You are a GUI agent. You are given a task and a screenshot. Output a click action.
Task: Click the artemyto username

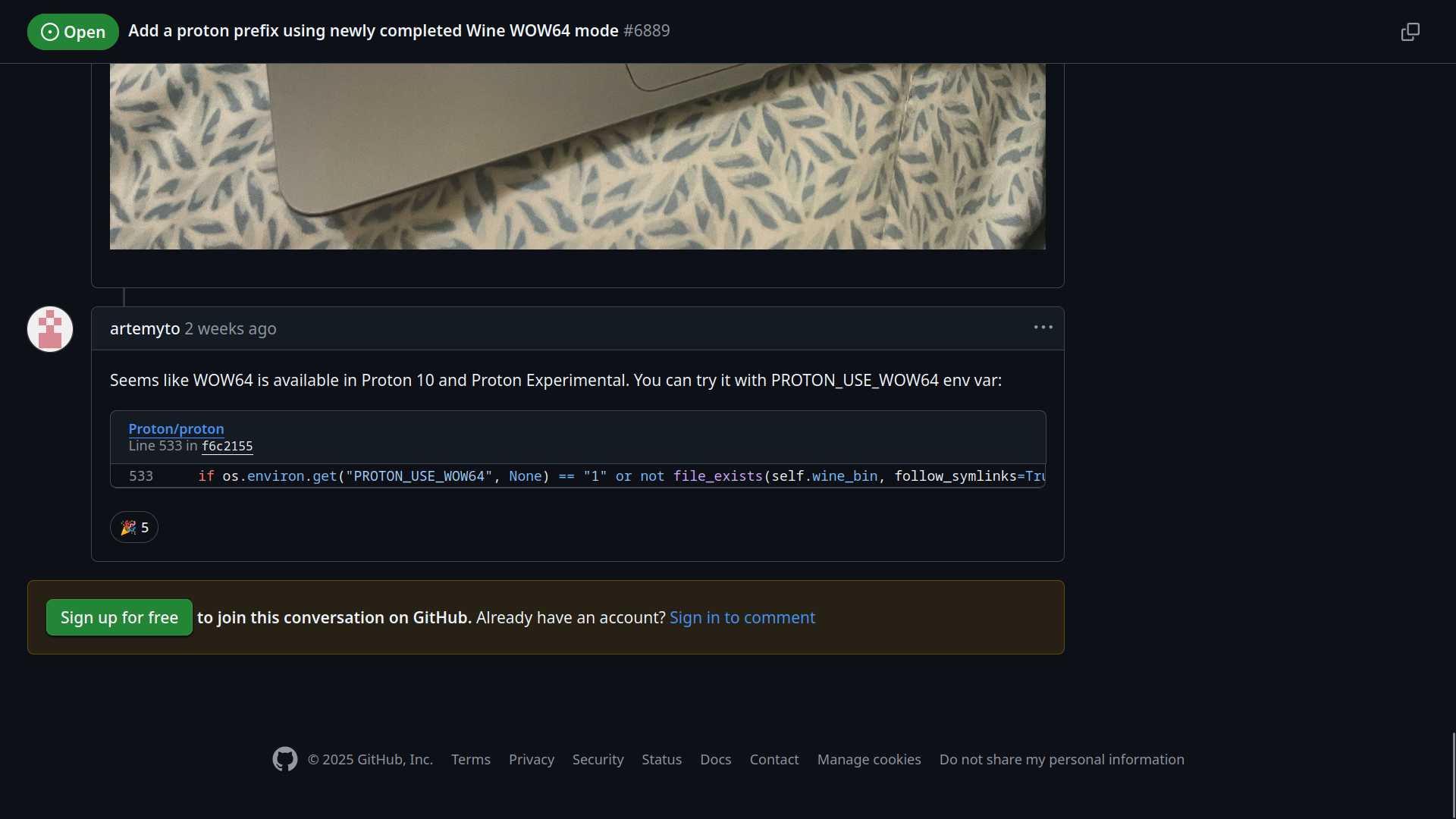[145, 328]
